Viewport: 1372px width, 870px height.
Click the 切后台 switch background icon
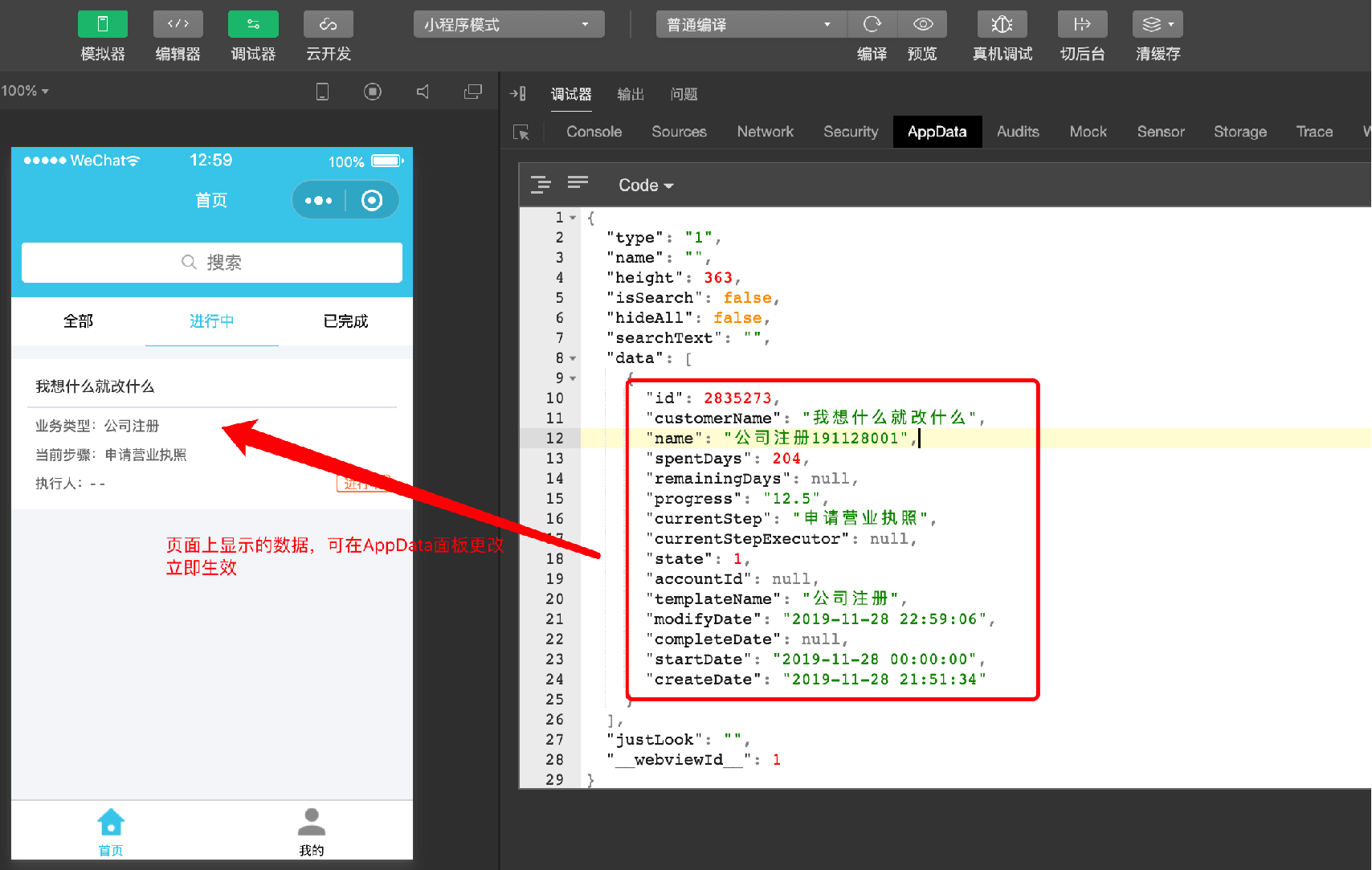tap(1083, 24)
